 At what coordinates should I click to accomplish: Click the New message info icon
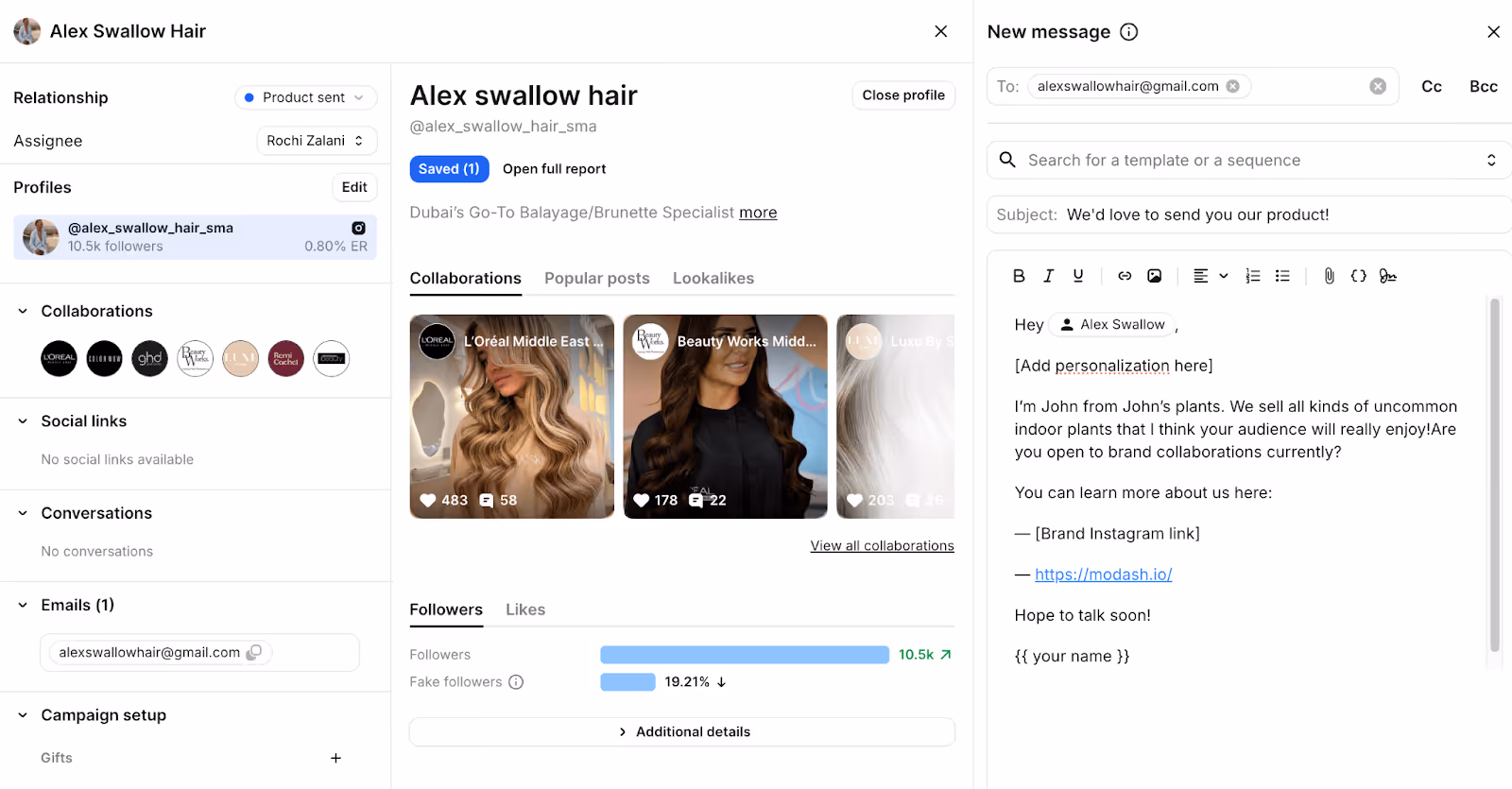tap(1129, 32)
